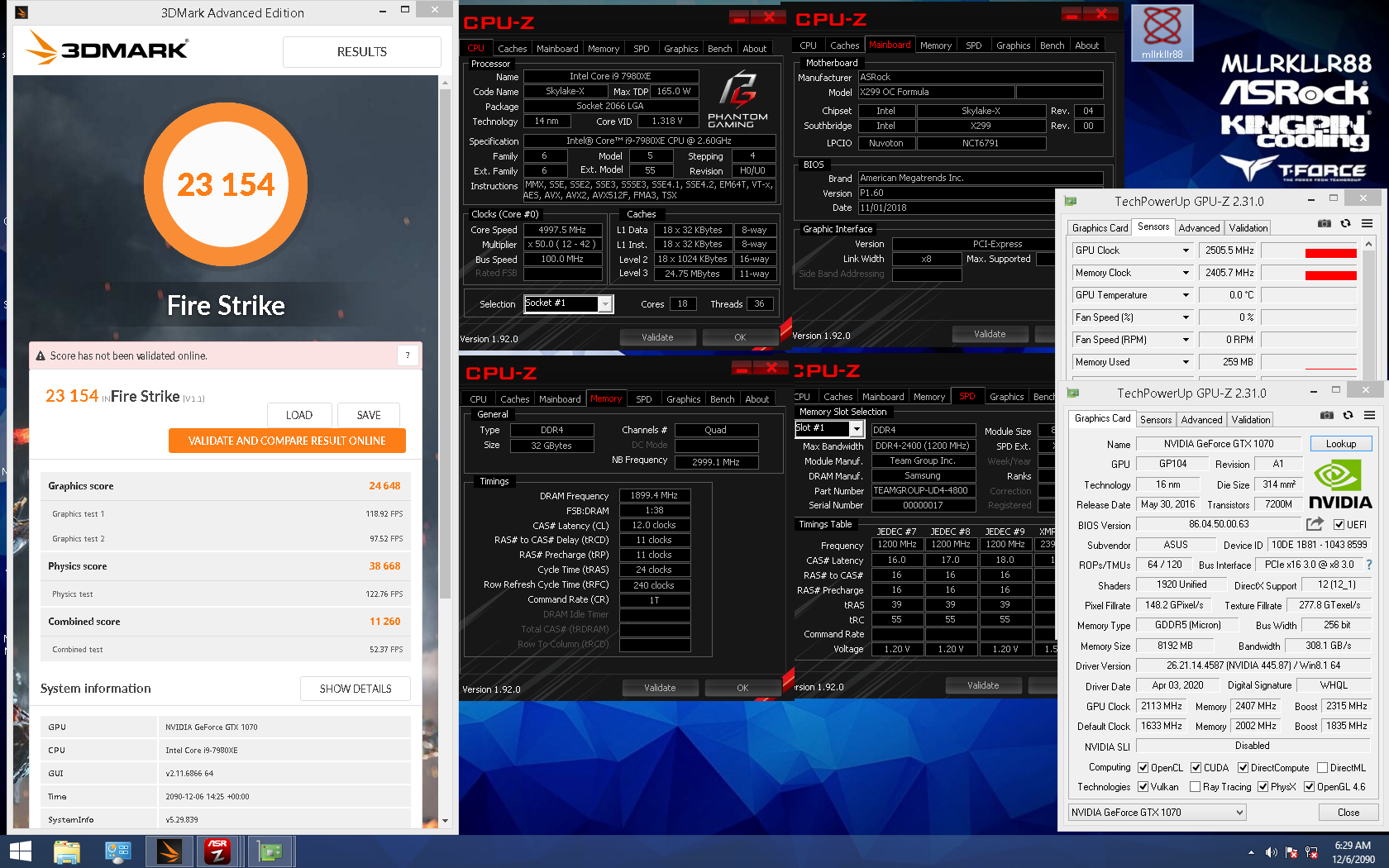Toggle the PhysX checkbox
Screen dimensions: 1389x868
pyautogui.click(x=1263, y=787)
